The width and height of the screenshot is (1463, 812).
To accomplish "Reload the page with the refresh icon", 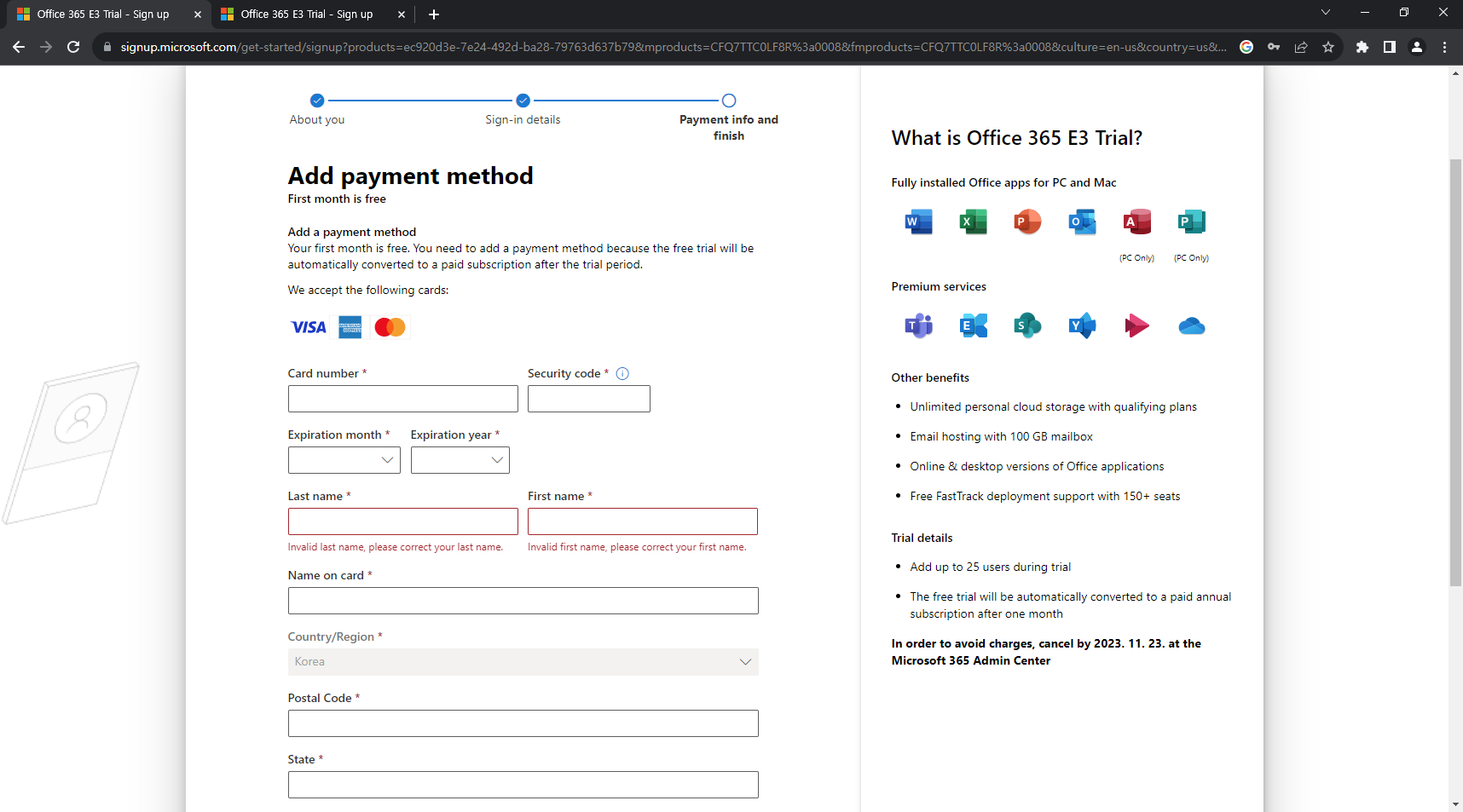I will pyautogui.click(x=73, y=47).
